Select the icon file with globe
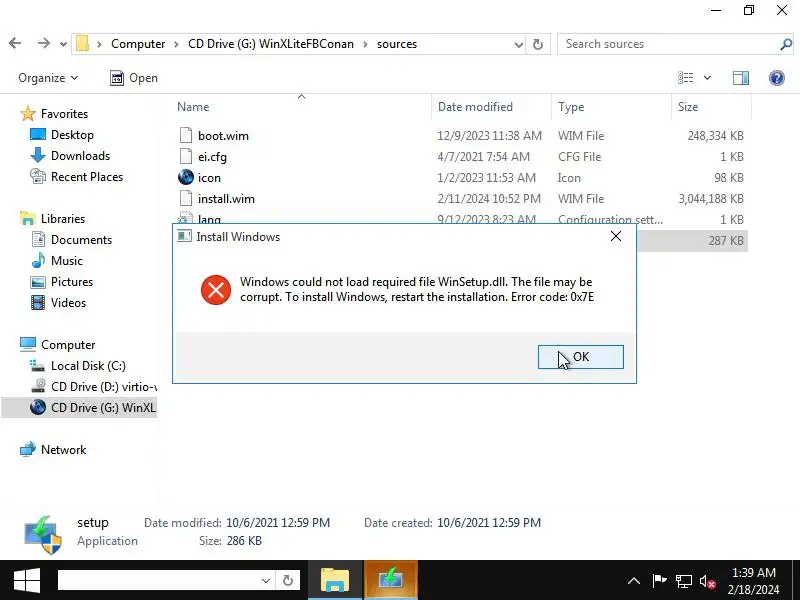The height and width of the screenshot is (600, 800). point(209,178)
